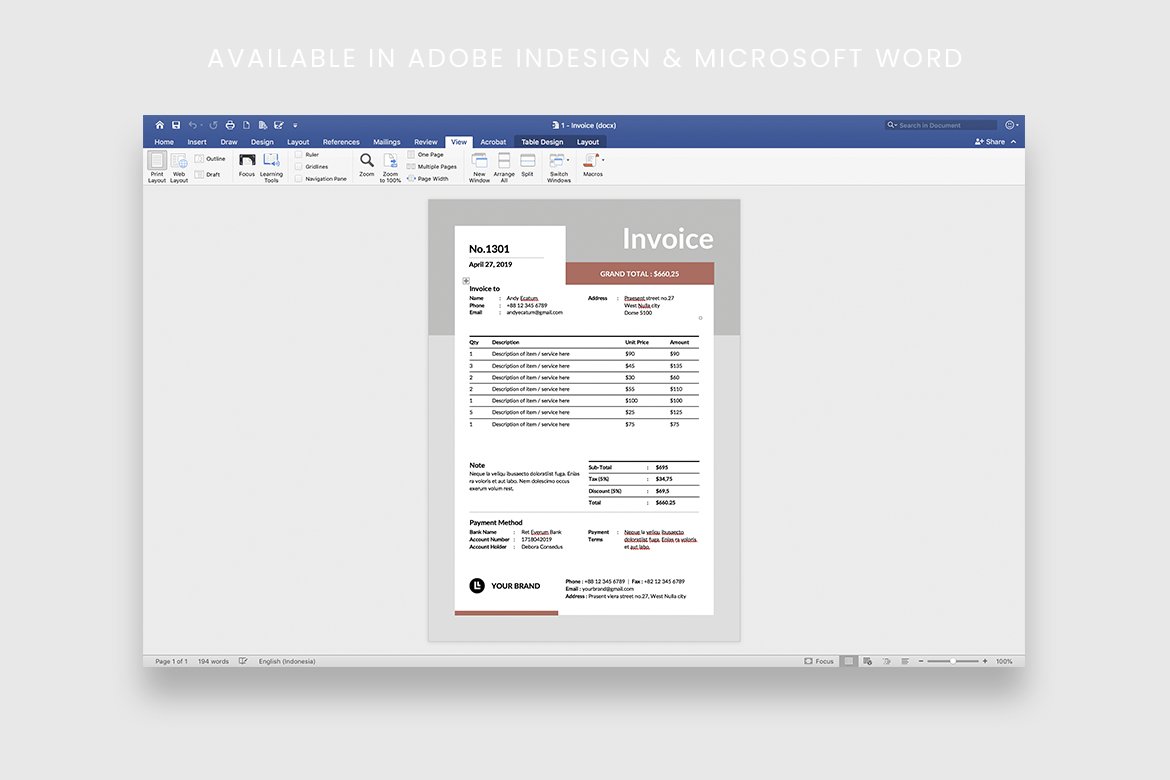Switch to Print Layout view
Screen dimensions: 1170x780
[156, 166]
